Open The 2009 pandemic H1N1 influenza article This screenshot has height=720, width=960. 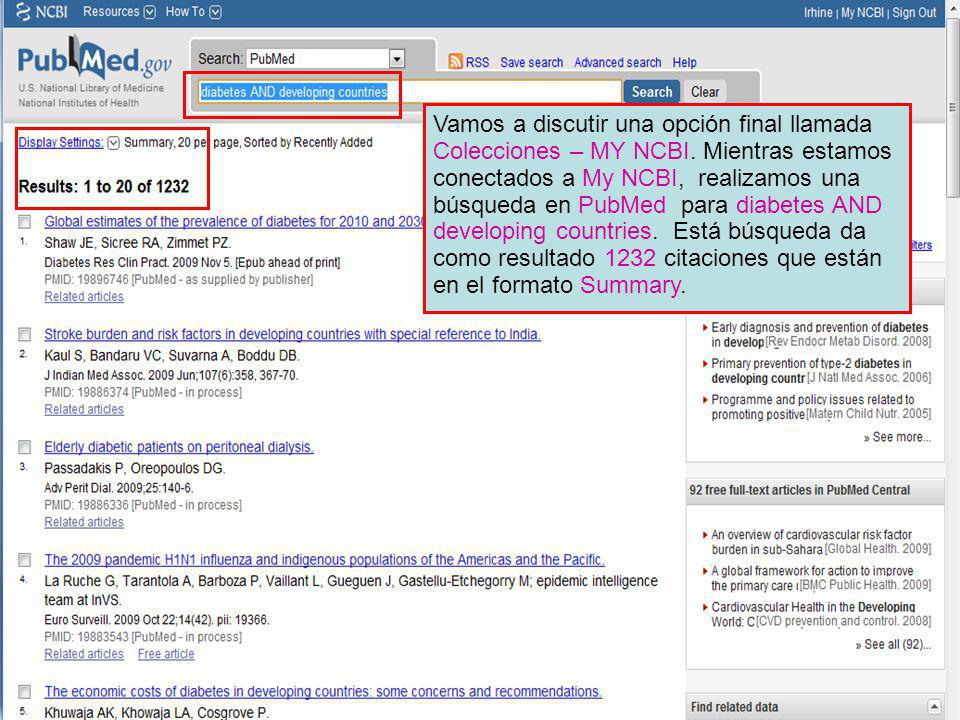[324, 560]
